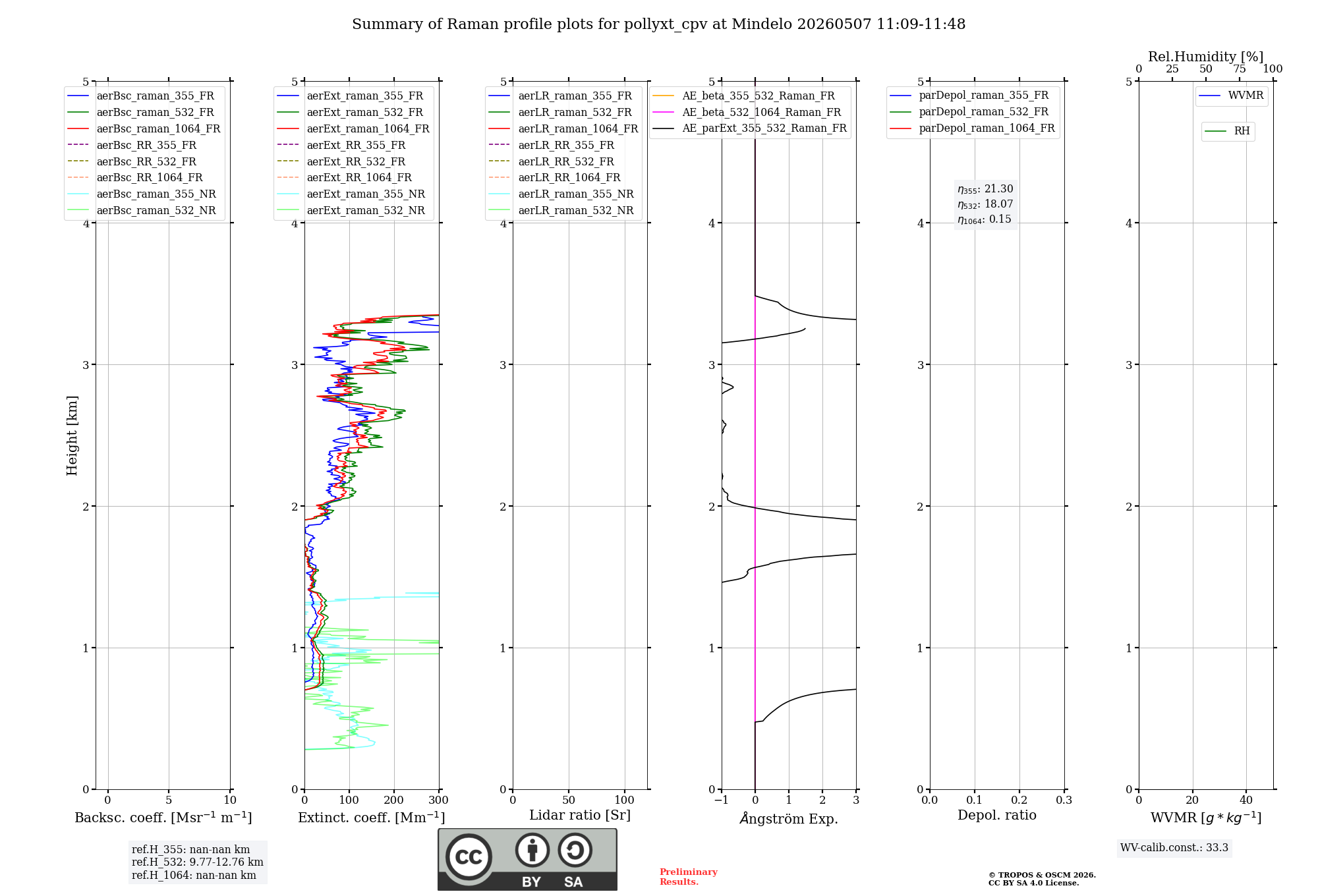This screenshot has width=1318, height=896.
Task: Click the η1064: 0.15 value
Action: point(984,219)
